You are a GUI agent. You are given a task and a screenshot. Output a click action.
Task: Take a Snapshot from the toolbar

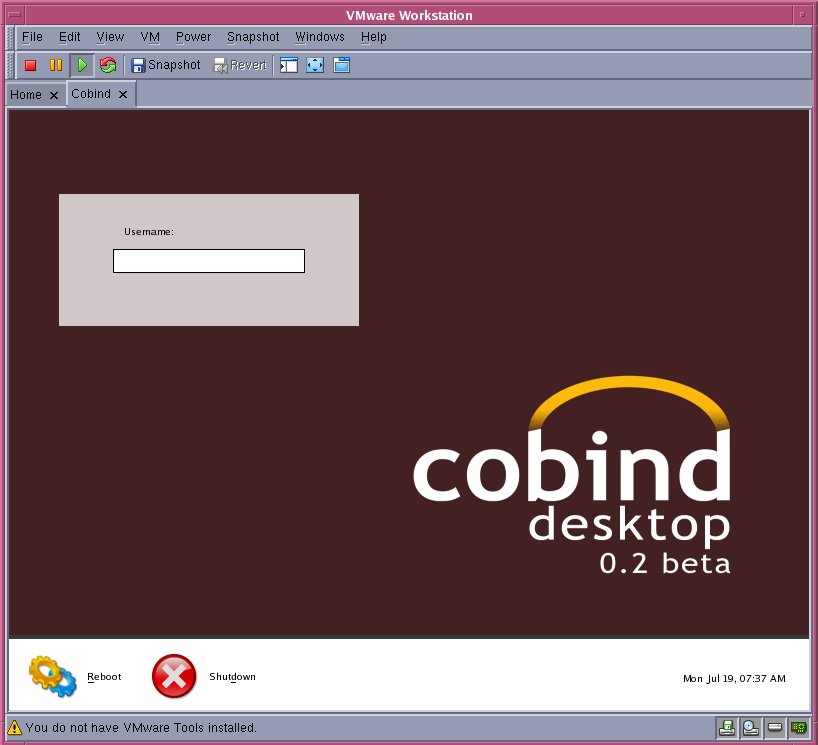tap(166, 65)
